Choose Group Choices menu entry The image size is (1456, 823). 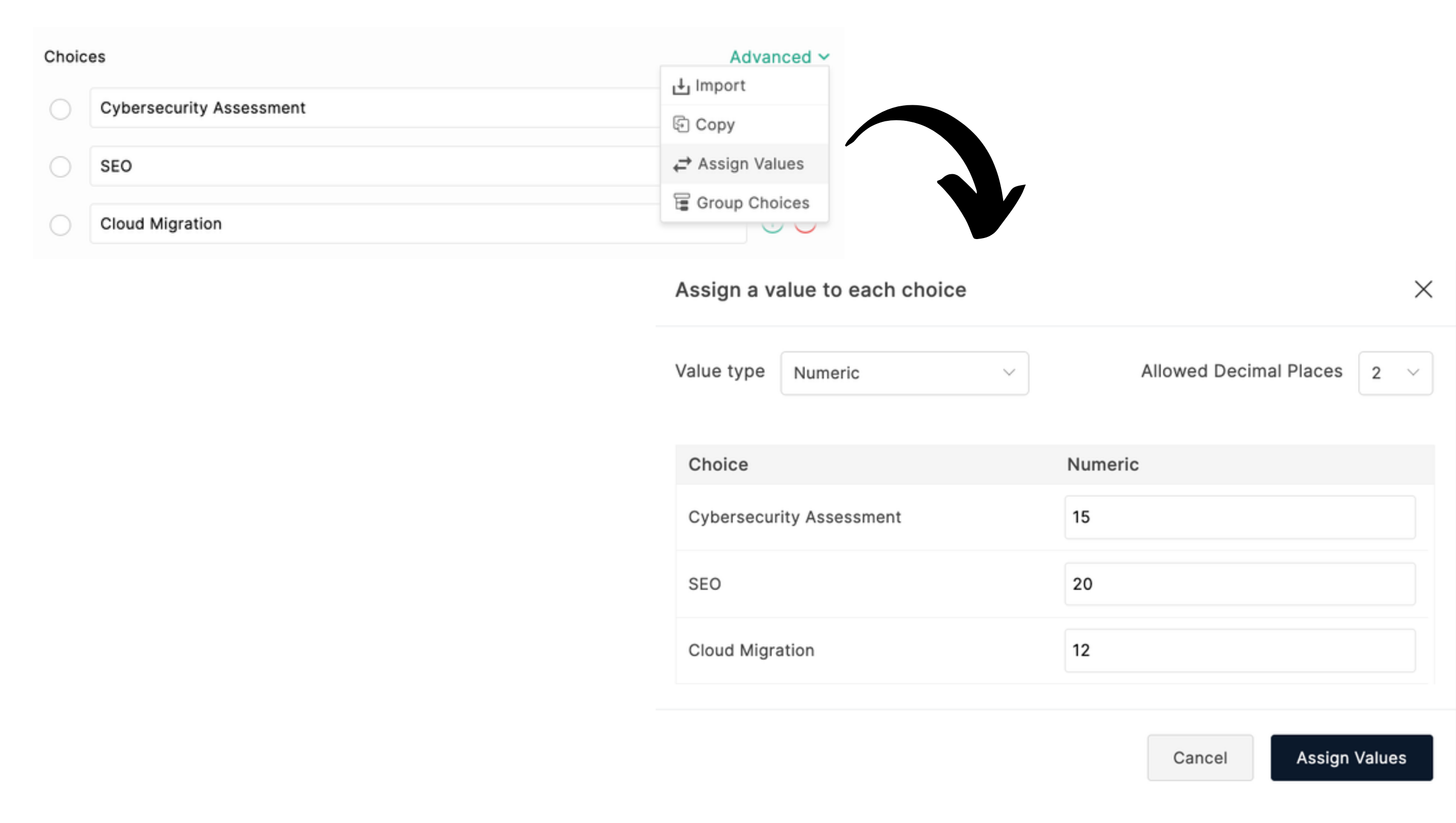pos(744,202)
